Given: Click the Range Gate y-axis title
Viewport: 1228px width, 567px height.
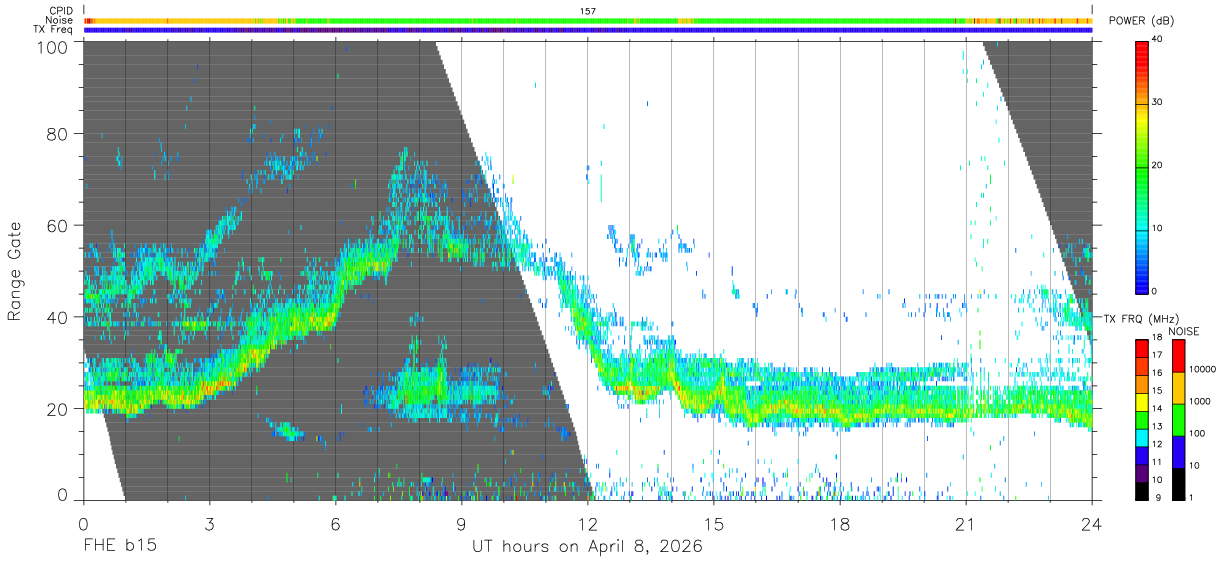Looking at the screenshot, I should 15,271.
